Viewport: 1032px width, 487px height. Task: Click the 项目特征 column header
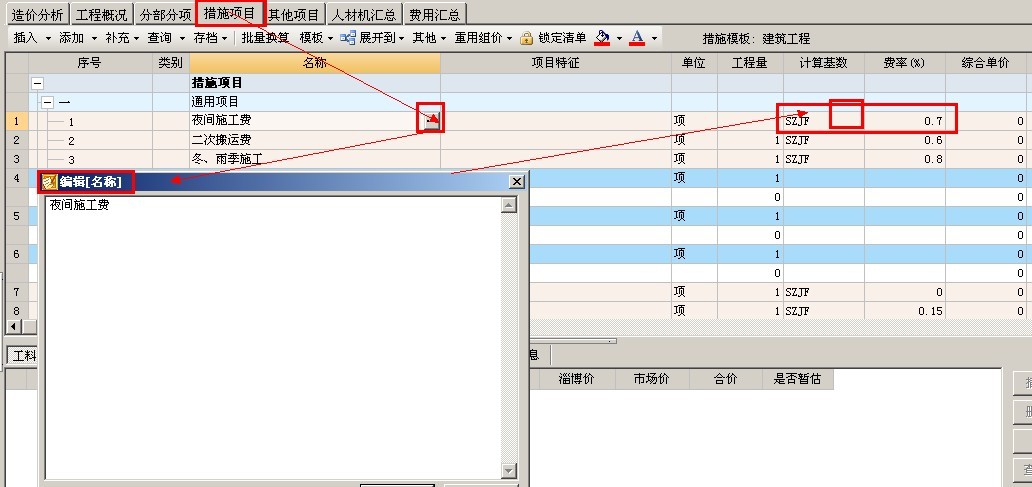[x=556, y=63]
